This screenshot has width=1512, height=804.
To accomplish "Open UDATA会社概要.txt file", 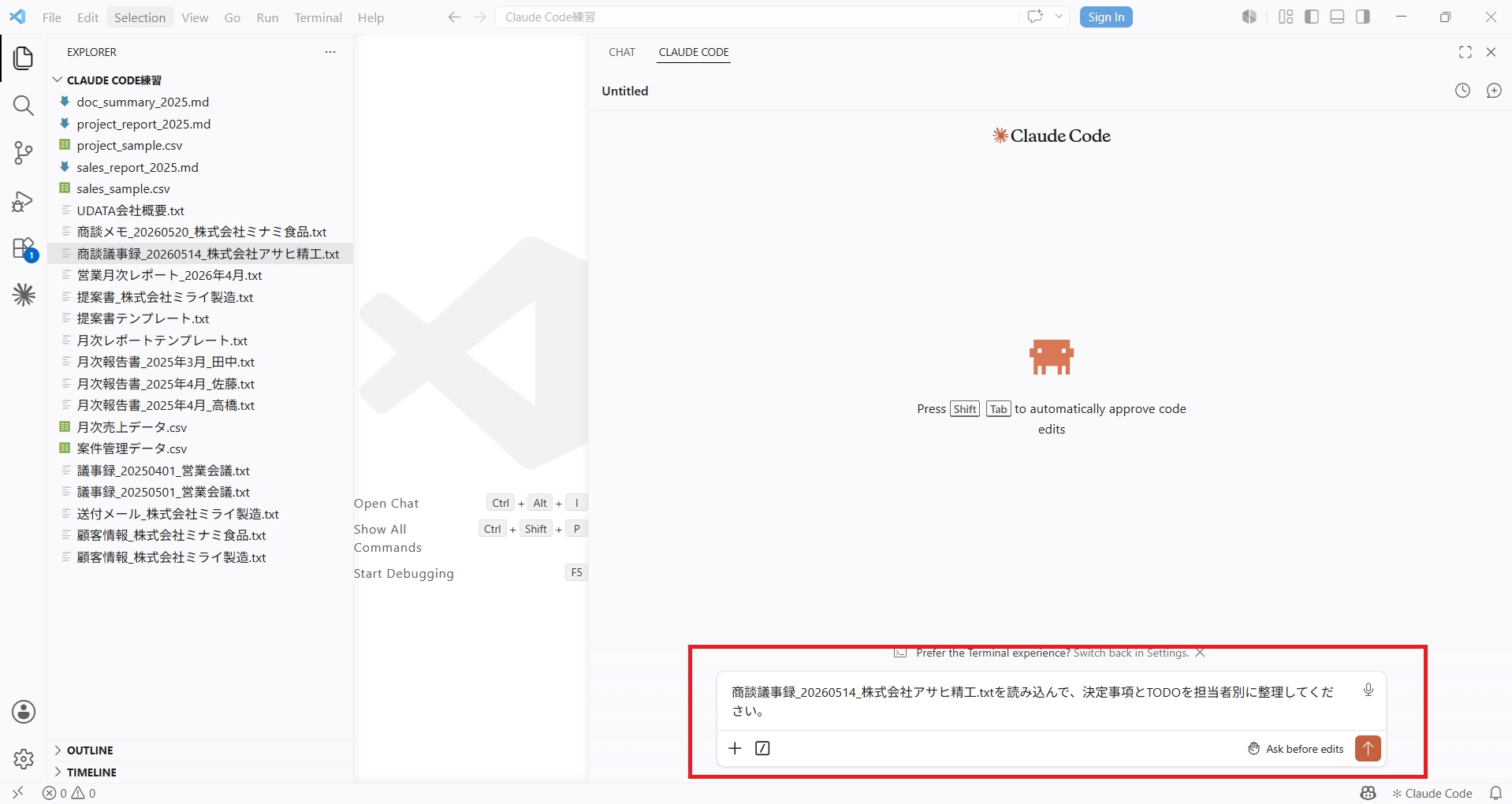I will tap(130, 210).
